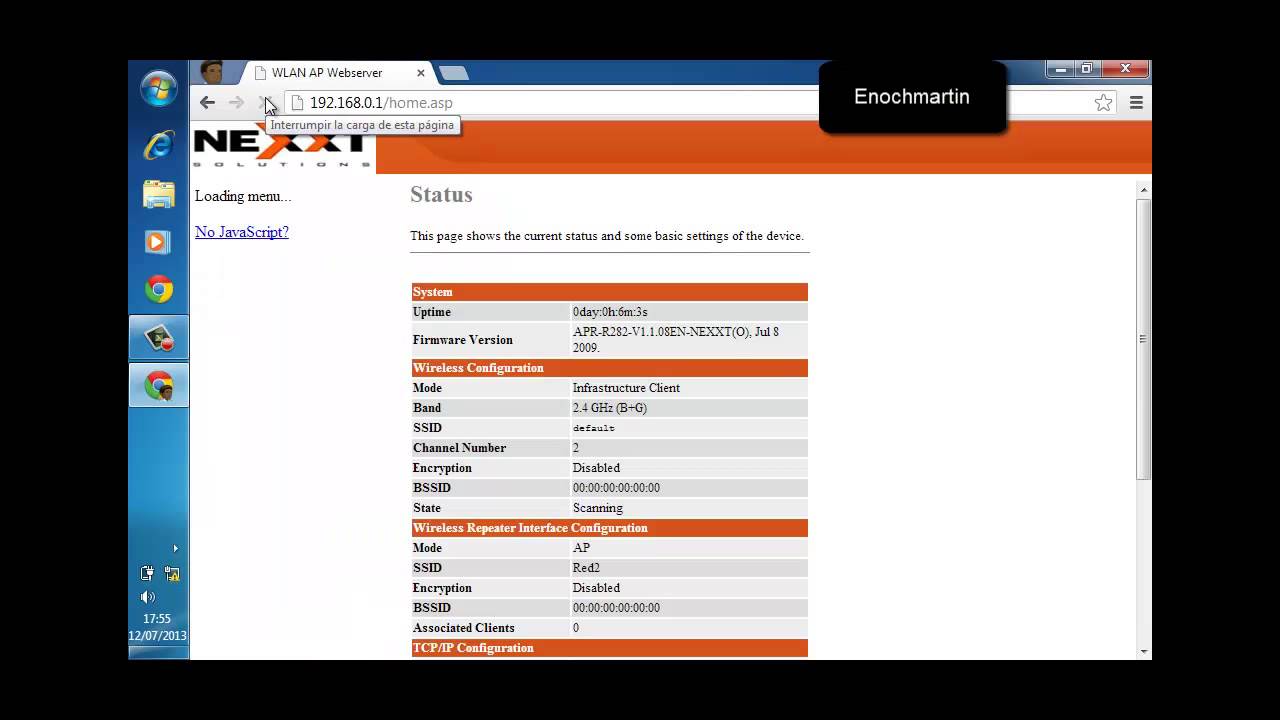Click scrollbar up arrow on page

pyautogui.click(x=1144, y=189)
